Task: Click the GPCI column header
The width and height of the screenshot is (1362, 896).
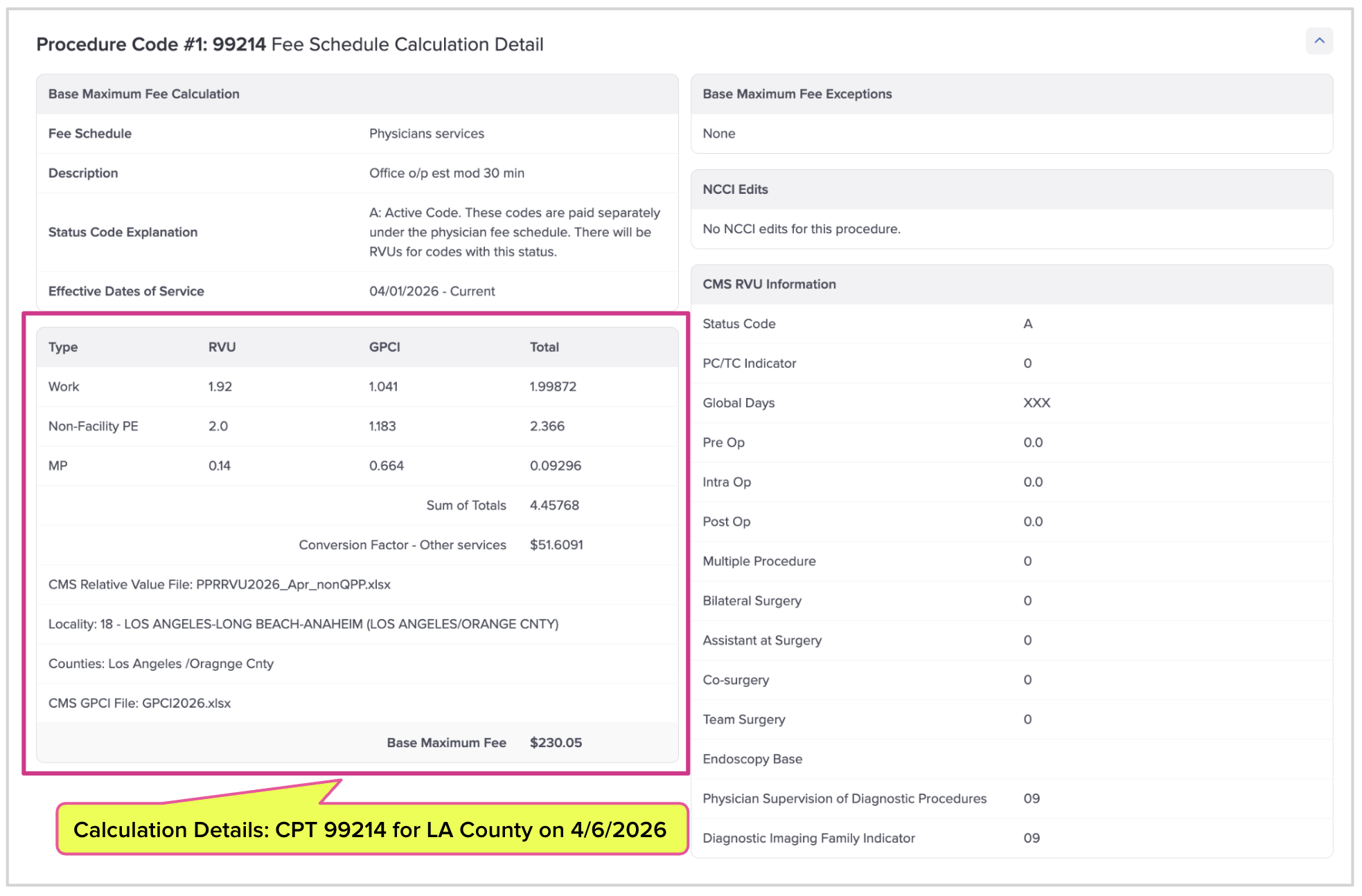Action: pos(384,348)
